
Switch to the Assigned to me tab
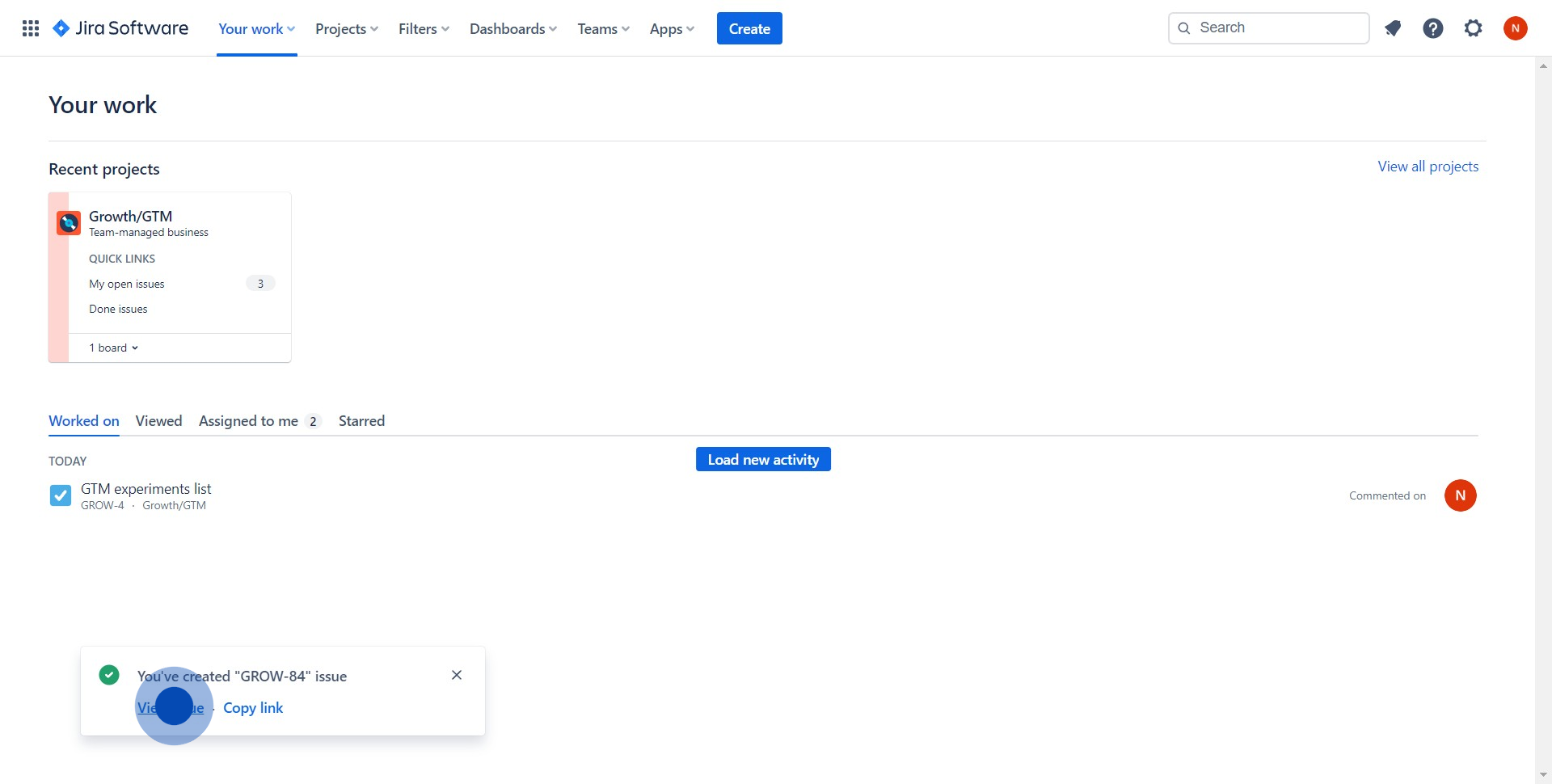click(249, 421)
